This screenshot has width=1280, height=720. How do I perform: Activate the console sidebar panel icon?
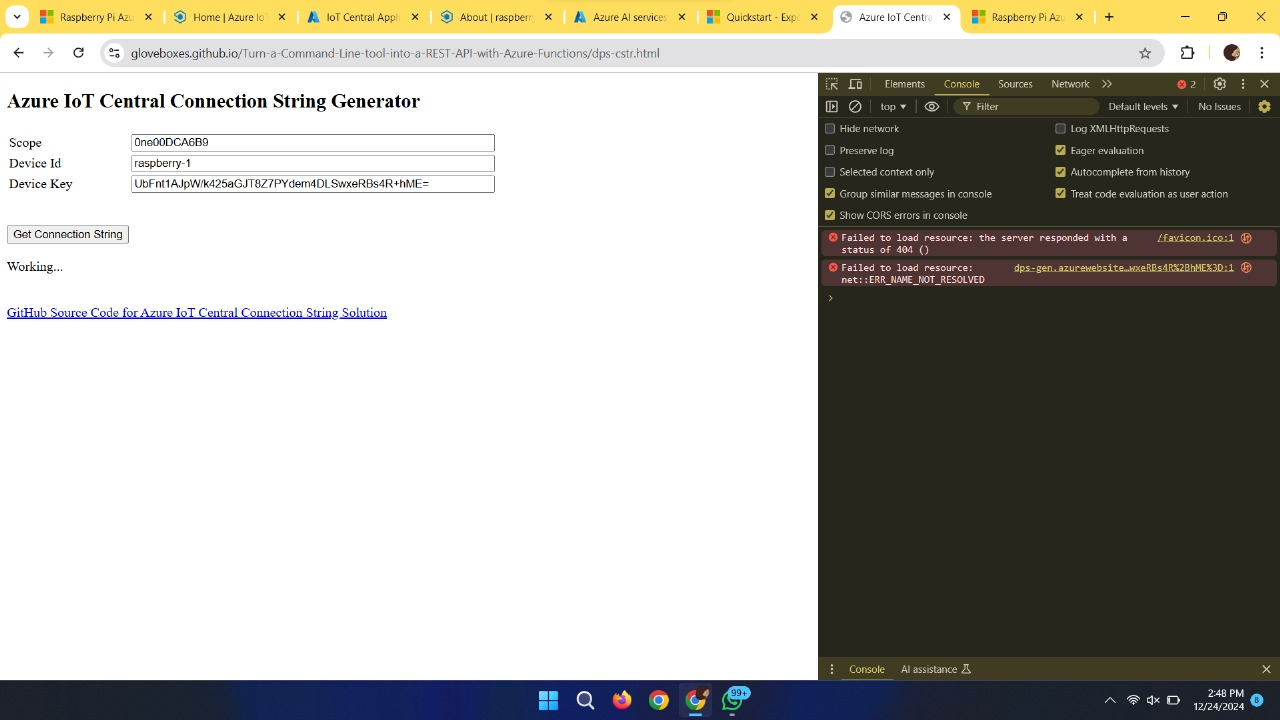pos(832,106)
